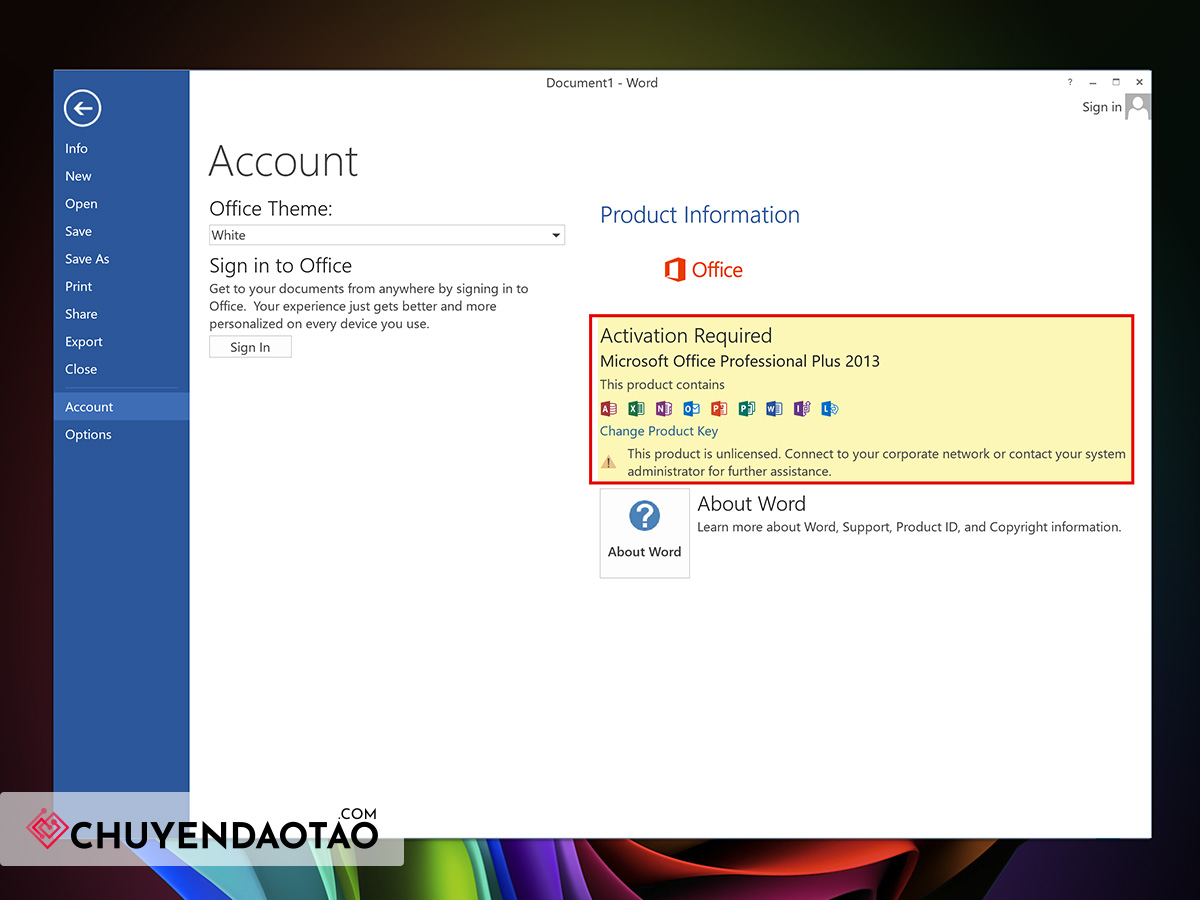Click the Excel icon in product list

[636, 408]
